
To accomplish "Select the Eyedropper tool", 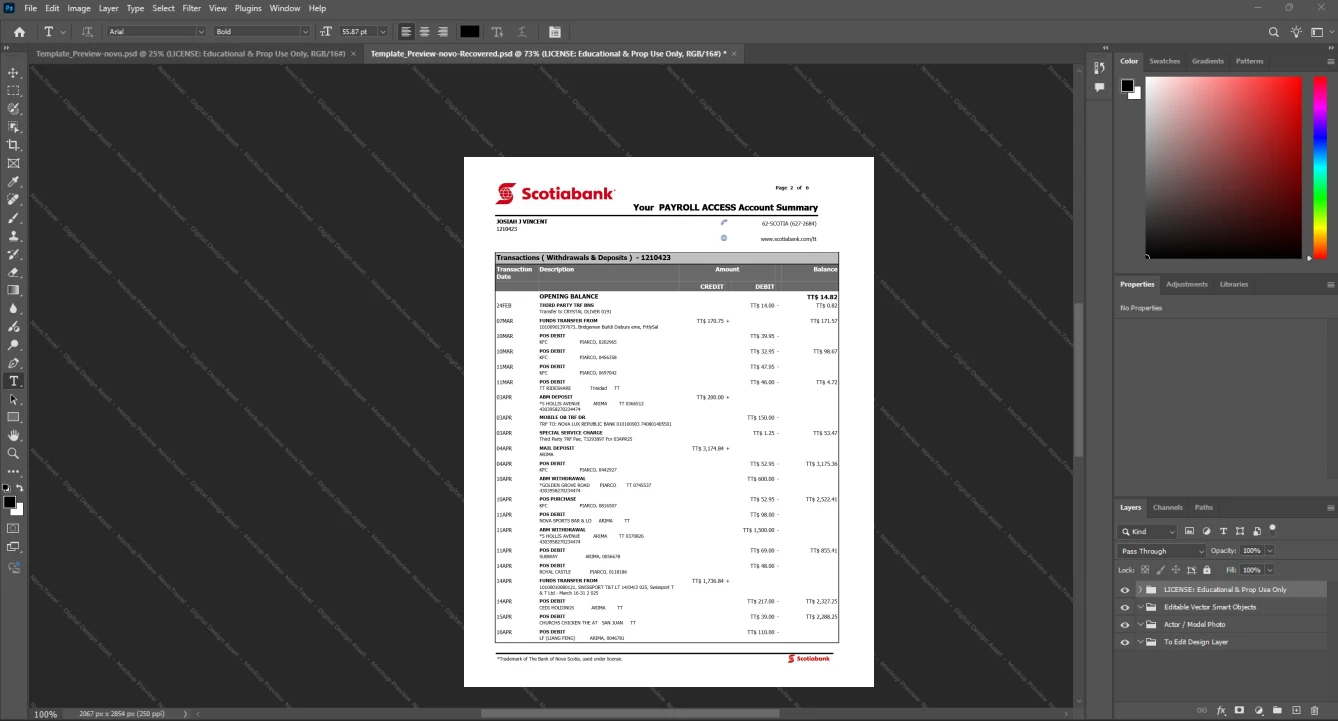I will pyautogui.click(x=14, y=182).
